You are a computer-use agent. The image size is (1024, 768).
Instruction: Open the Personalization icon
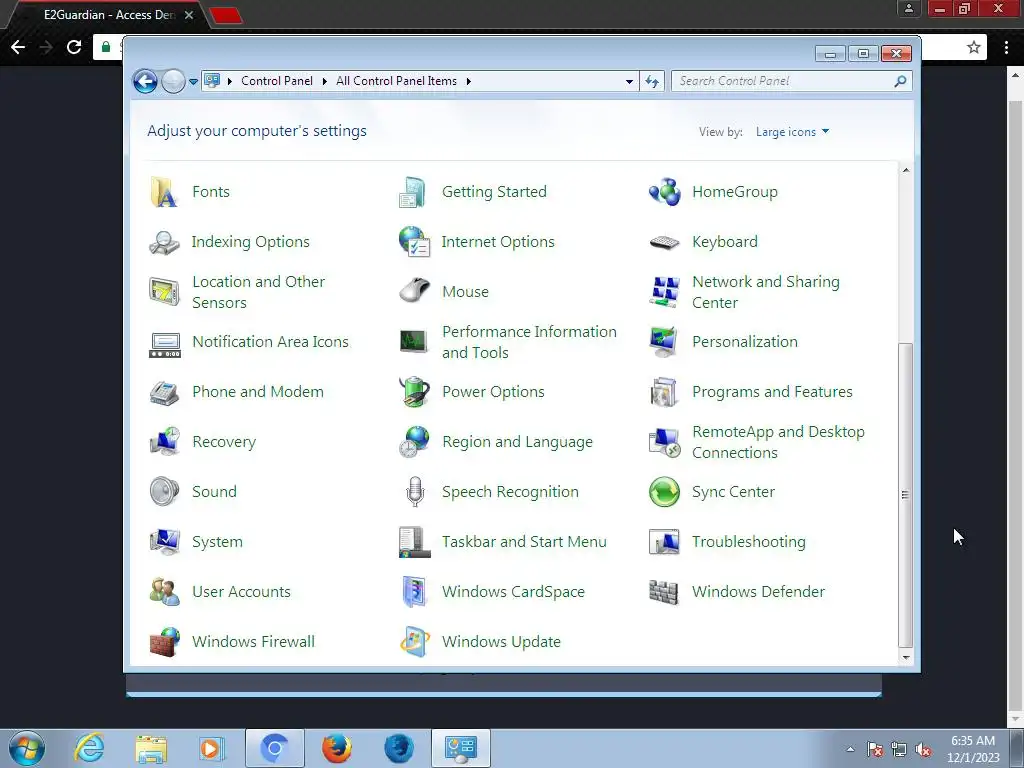click(664, 342)
